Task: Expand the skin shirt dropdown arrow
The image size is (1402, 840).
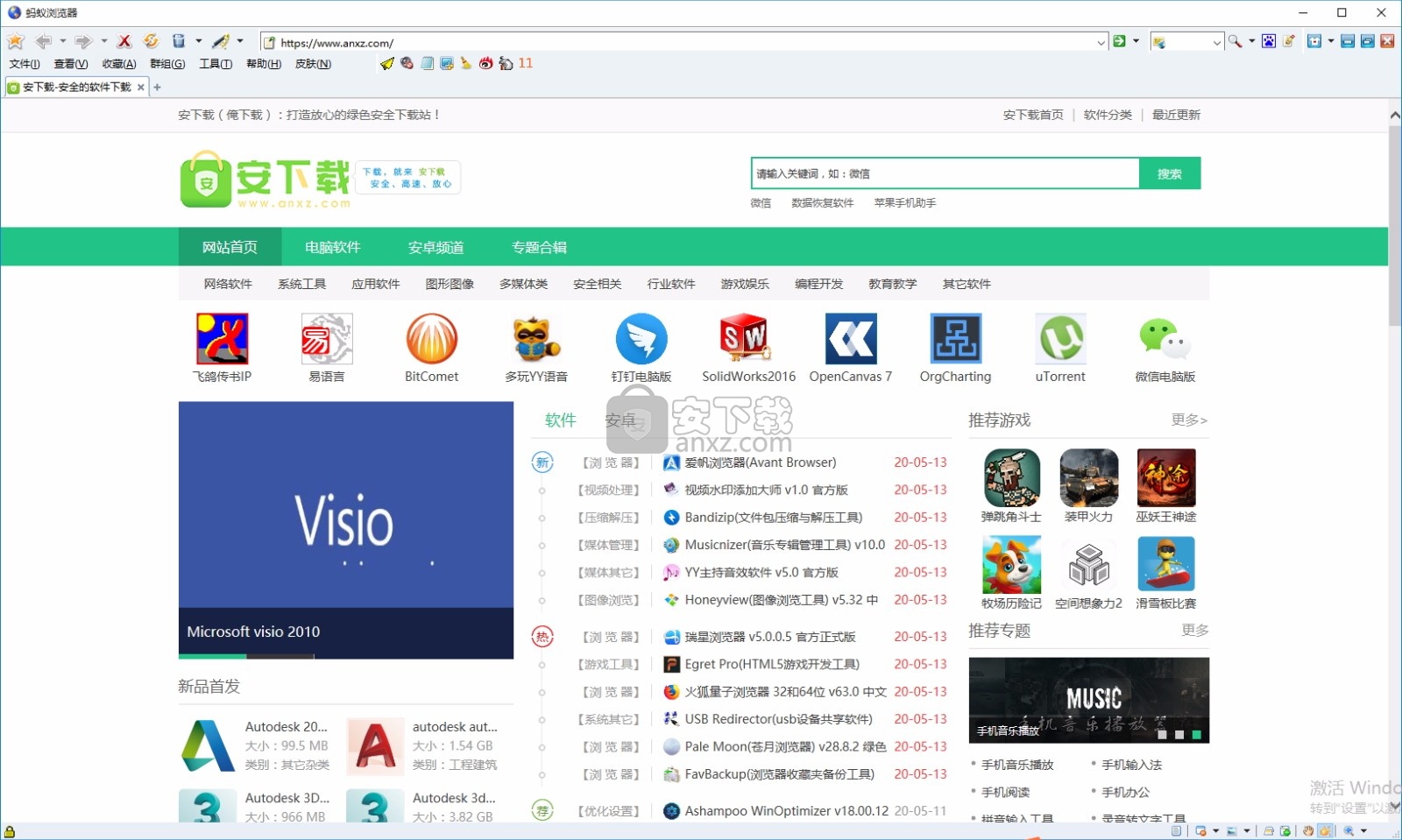Action: tap(1331, 41)
